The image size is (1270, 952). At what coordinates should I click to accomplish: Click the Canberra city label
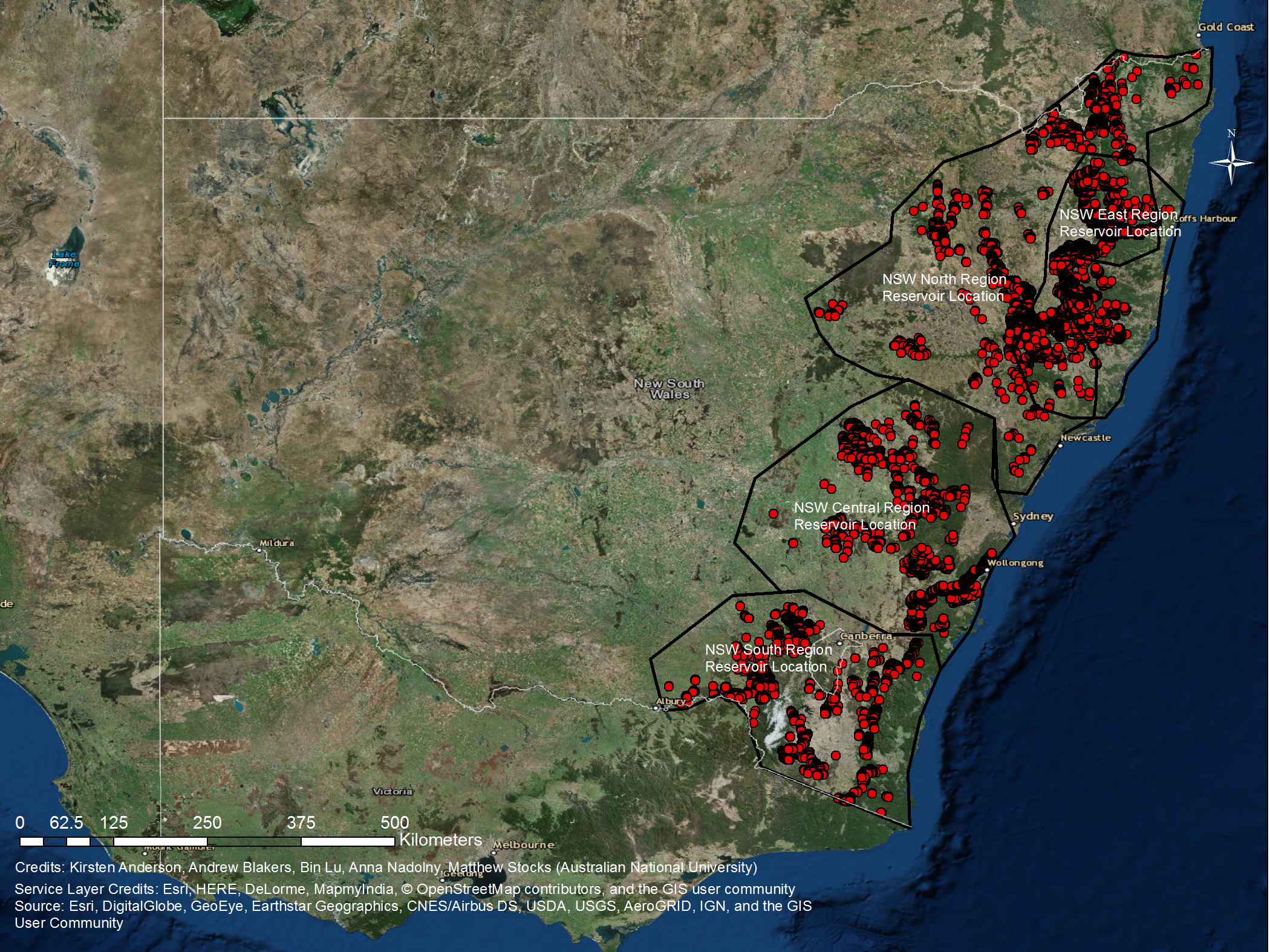click(x=866, y=636)
